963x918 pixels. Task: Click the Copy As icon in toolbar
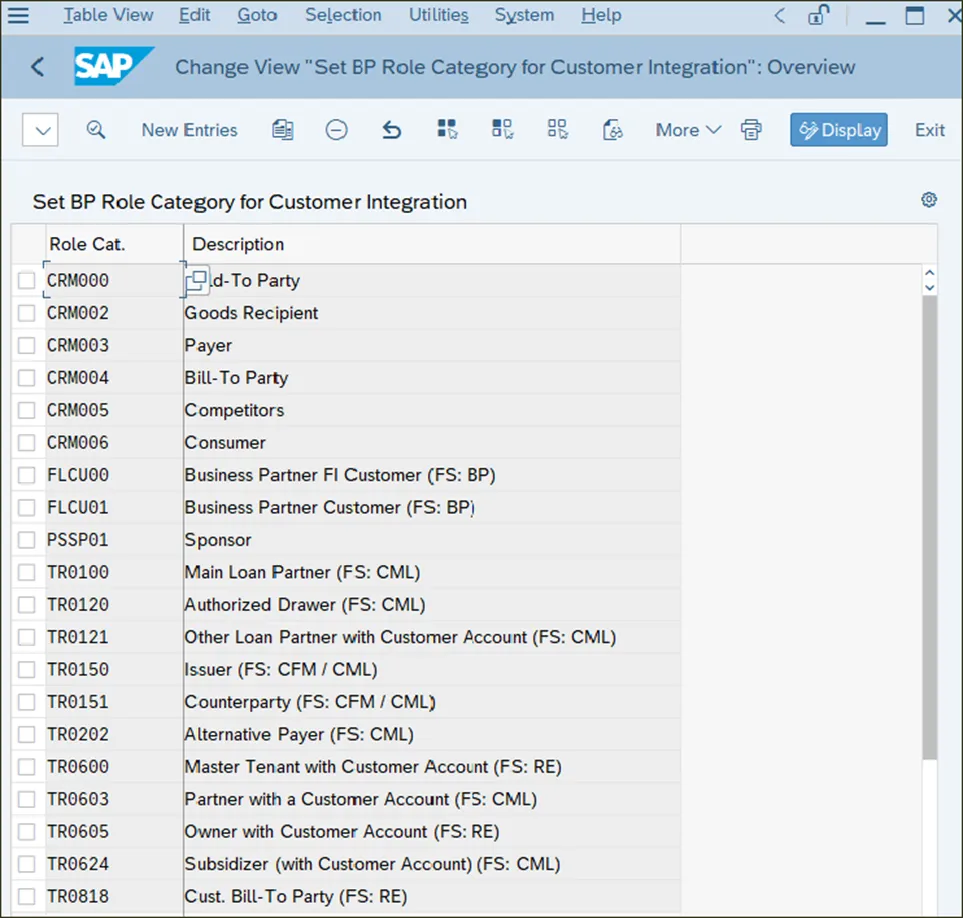283,130
